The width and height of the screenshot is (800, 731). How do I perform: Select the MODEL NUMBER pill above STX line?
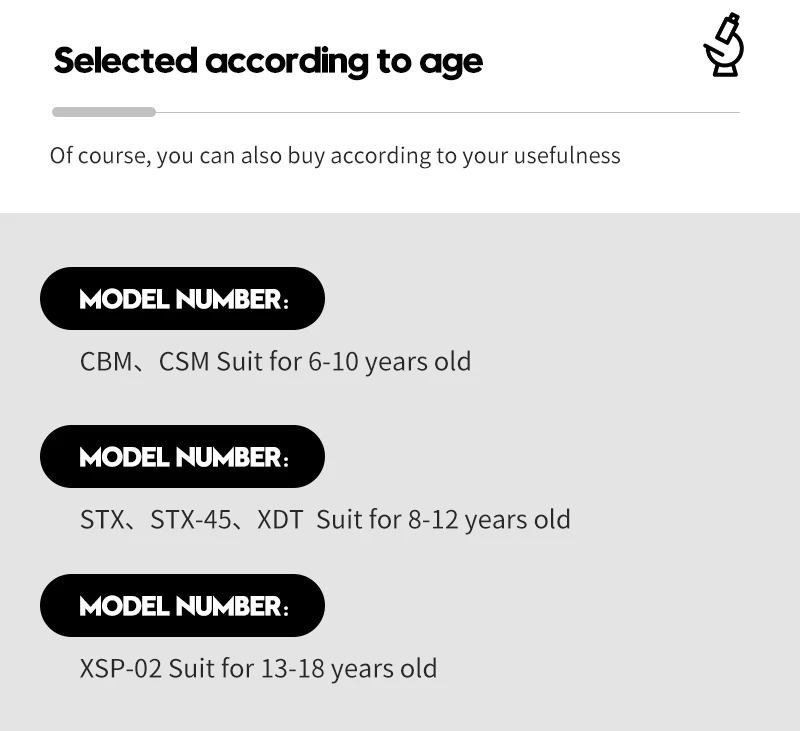click(182, 457)
